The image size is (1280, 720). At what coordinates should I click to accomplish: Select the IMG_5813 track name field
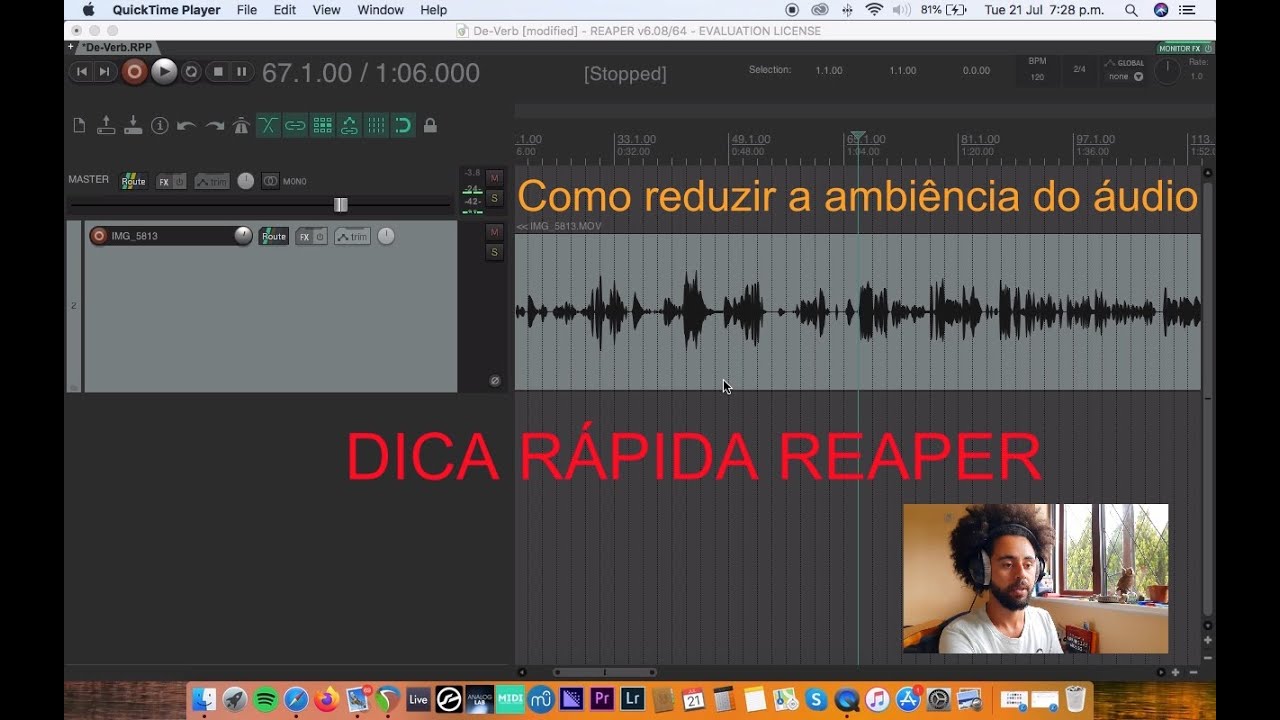[x=170, y=236]
